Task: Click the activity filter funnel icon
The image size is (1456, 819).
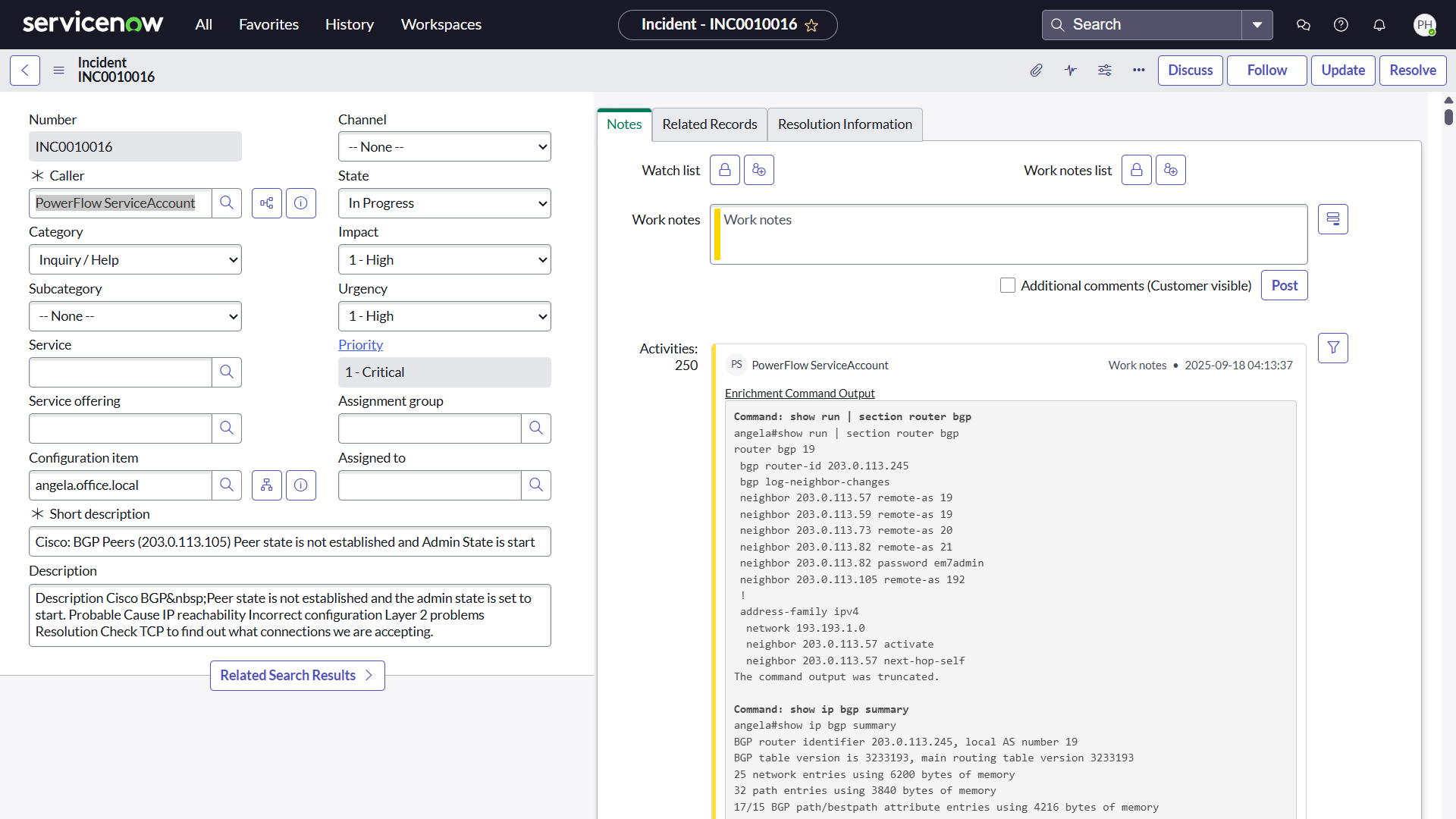Action: tap(1332, 348)
